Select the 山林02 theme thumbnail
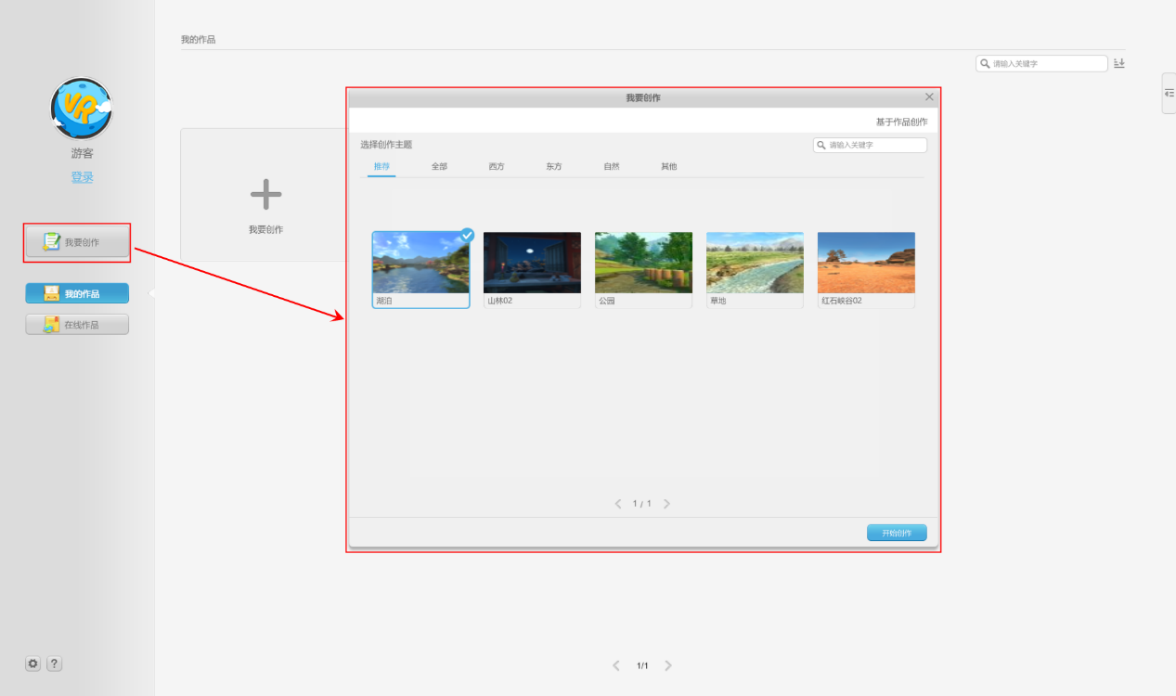1176x696 pixels. point(532,269)
